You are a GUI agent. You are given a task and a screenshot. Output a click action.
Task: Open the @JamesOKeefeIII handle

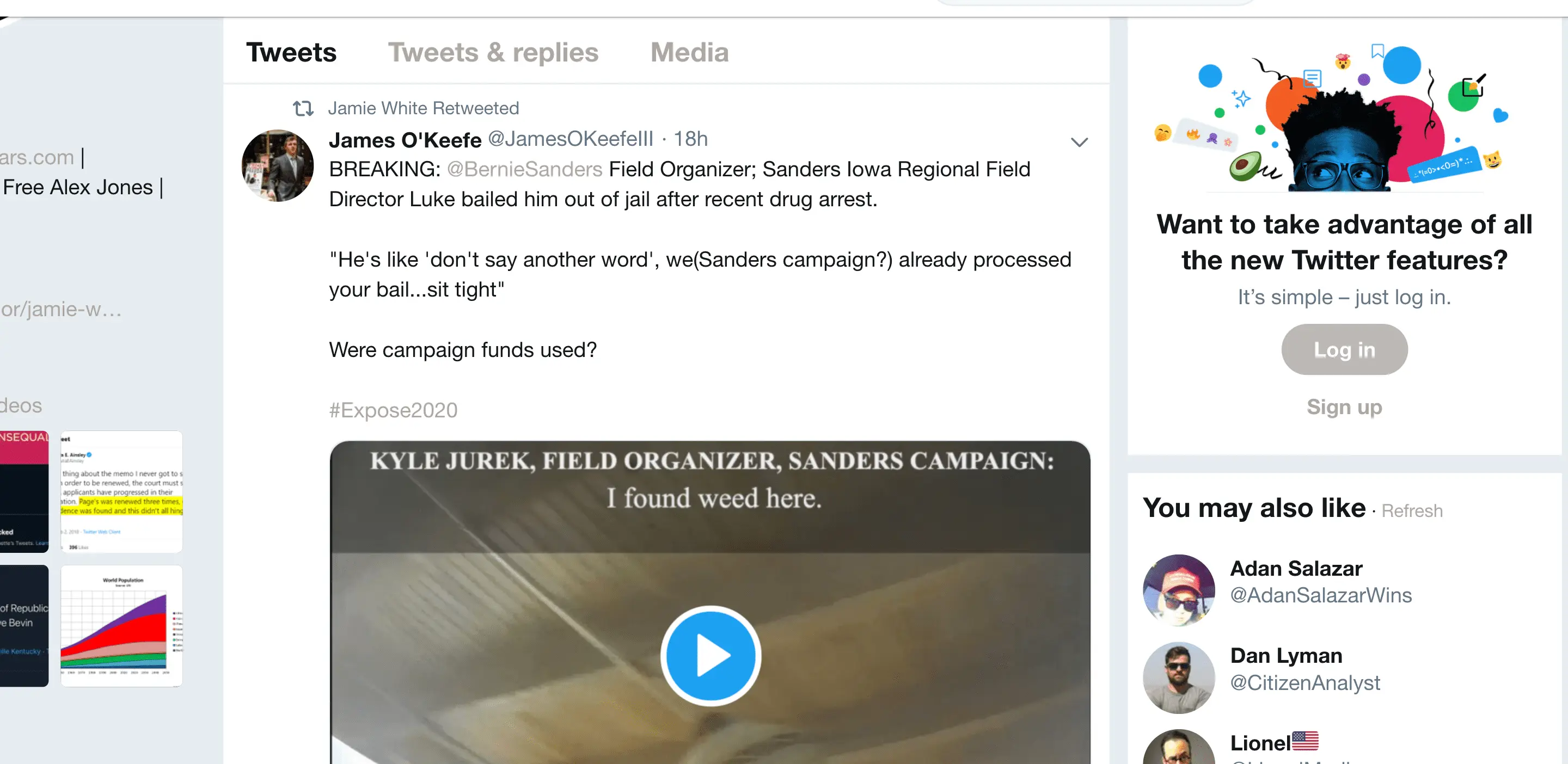[x=571, y=139]
